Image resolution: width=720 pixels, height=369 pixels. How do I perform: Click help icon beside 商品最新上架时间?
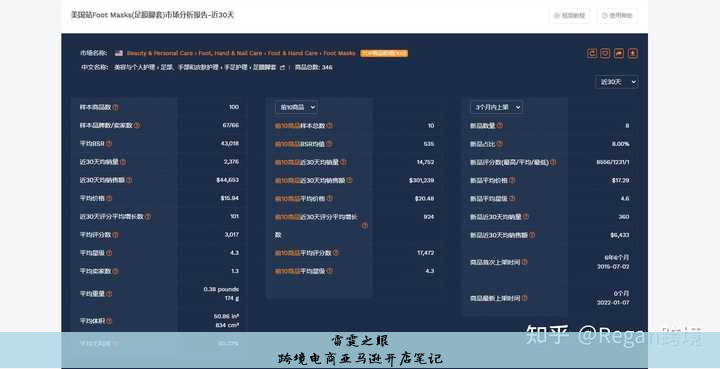click(524, 298)
